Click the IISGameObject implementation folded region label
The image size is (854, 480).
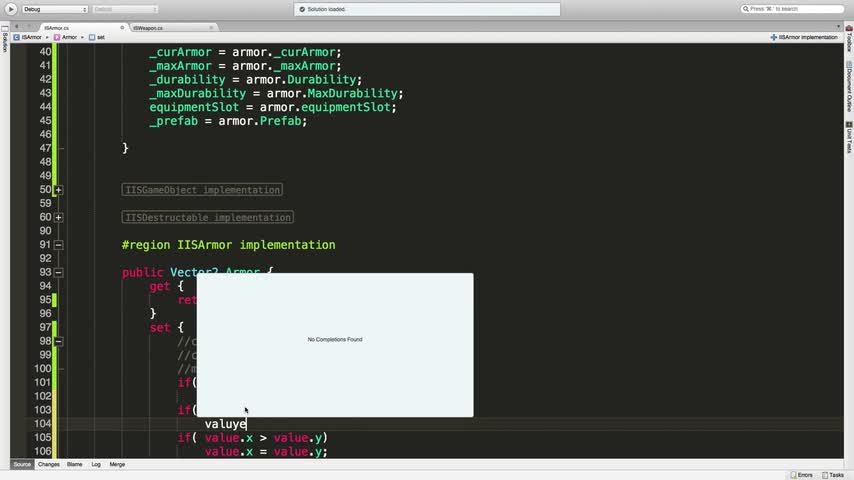(x=202, y=190)
